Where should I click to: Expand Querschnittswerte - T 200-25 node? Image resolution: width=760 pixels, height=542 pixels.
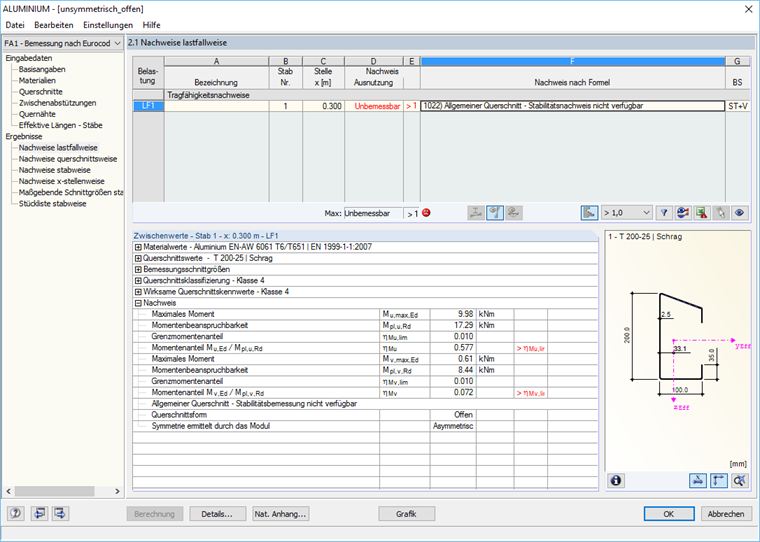click(138, 258)
